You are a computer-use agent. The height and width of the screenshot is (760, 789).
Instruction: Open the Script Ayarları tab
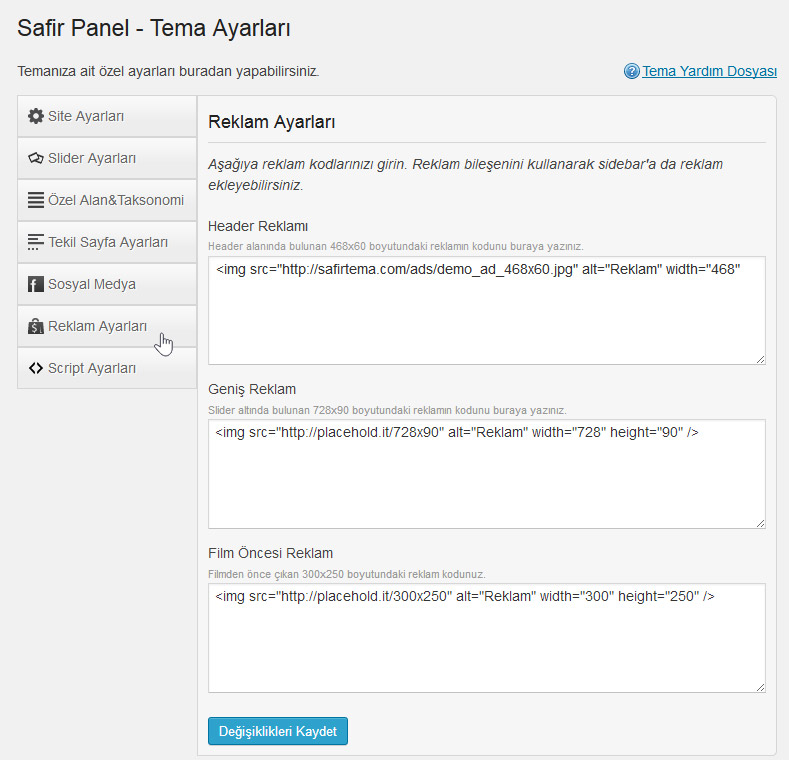click(107, 368)
